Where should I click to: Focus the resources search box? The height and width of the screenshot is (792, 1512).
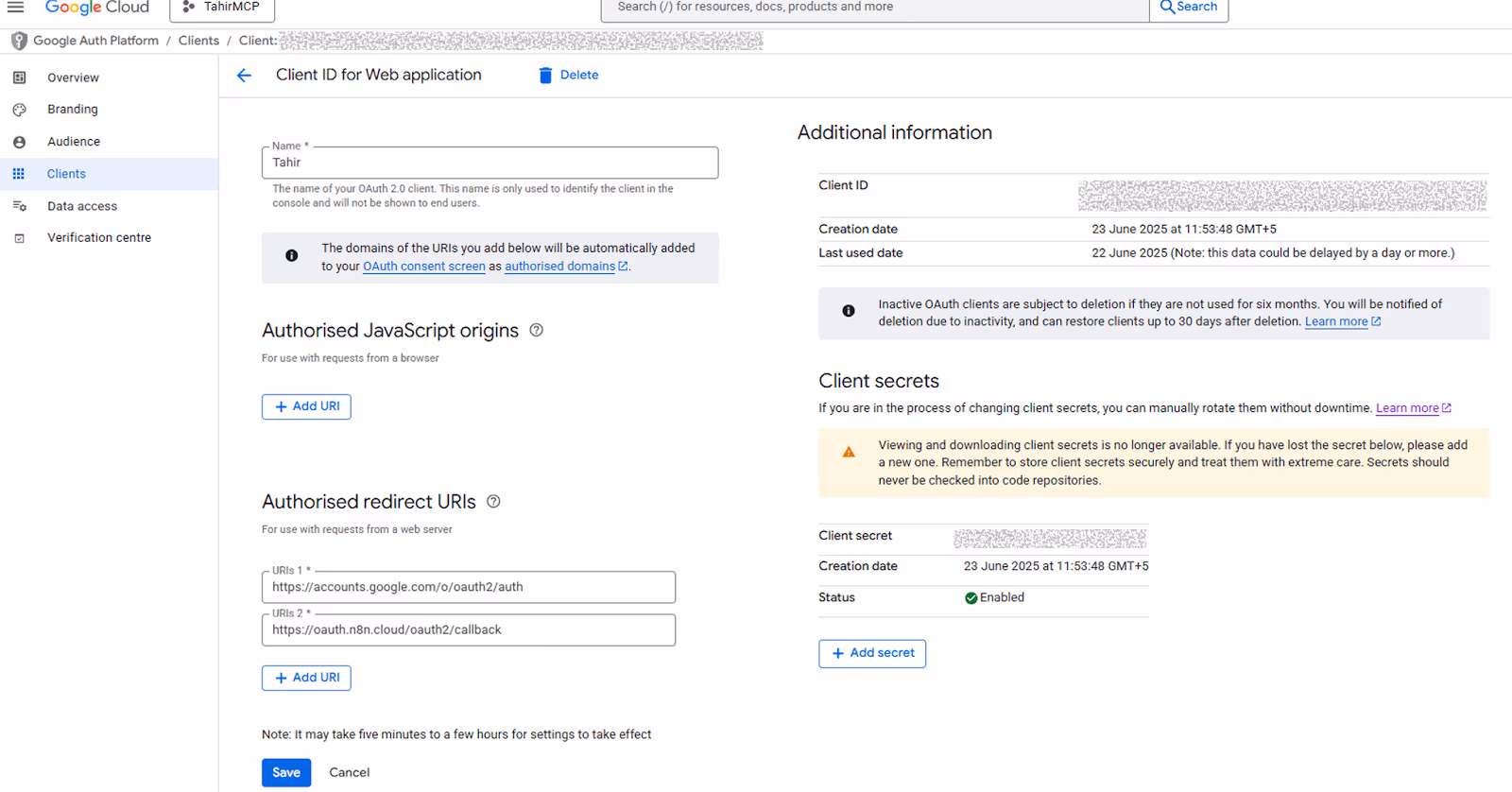tap(875, 8)
